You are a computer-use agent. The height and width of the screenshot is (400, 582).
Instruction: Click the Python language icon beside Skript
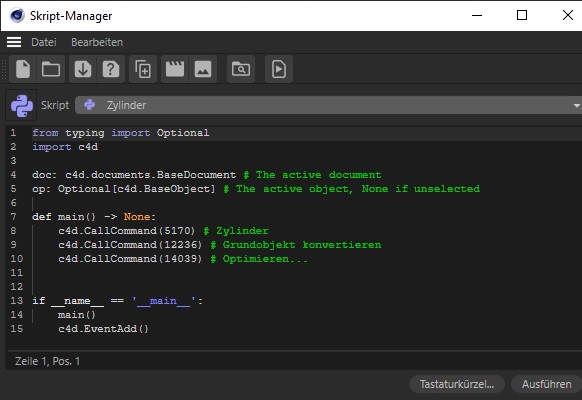[x=22, y=105]
